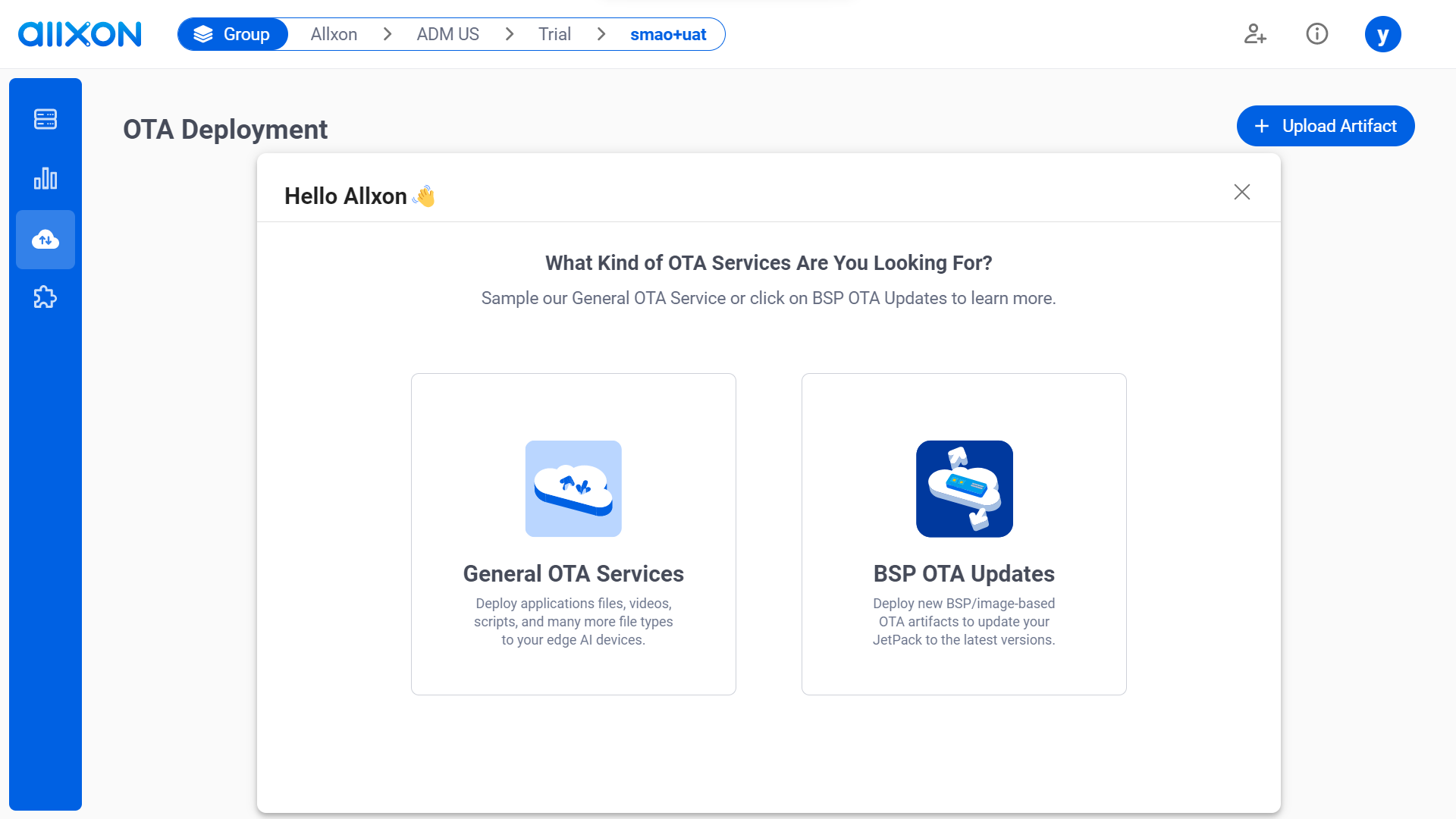Go to Trial breadcrumb level
The height and width of the screenshot is (819, 1456).
pos(554,34)
